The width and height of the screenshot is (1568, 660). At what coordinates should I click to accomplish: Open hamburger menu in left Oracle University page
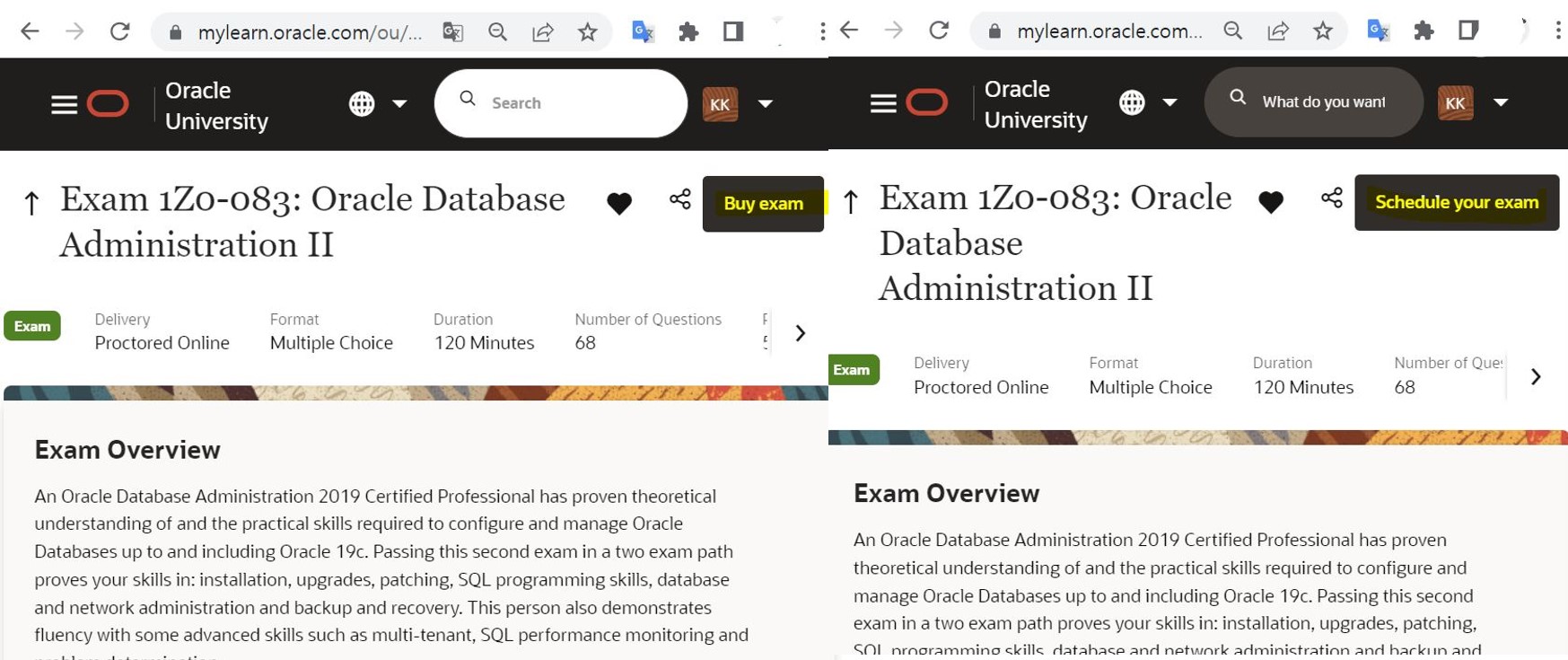pyautogui.click(x=64, y=105)
